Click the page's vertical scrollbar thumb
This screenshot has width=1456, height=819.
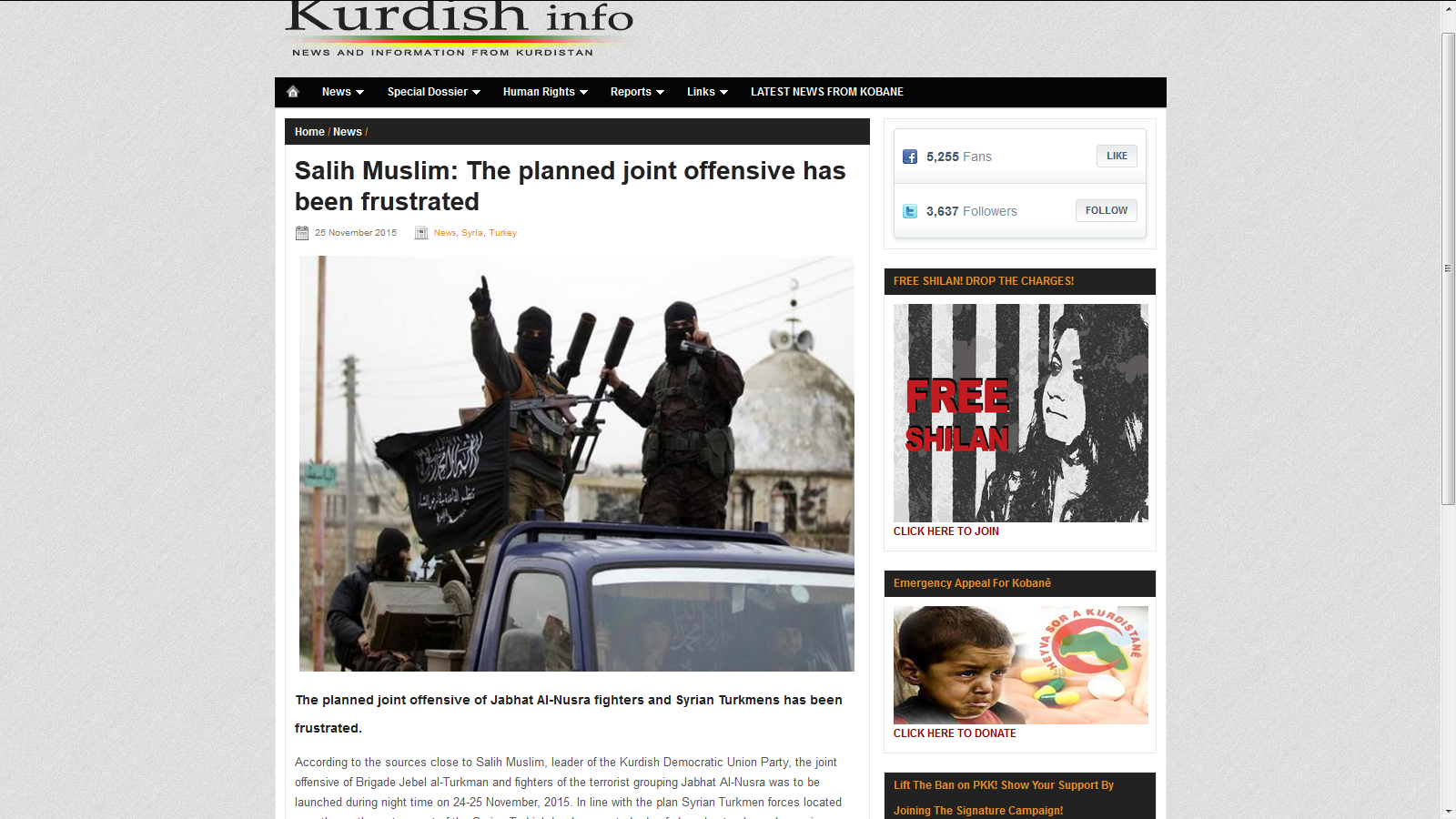tap(1448, 268)
